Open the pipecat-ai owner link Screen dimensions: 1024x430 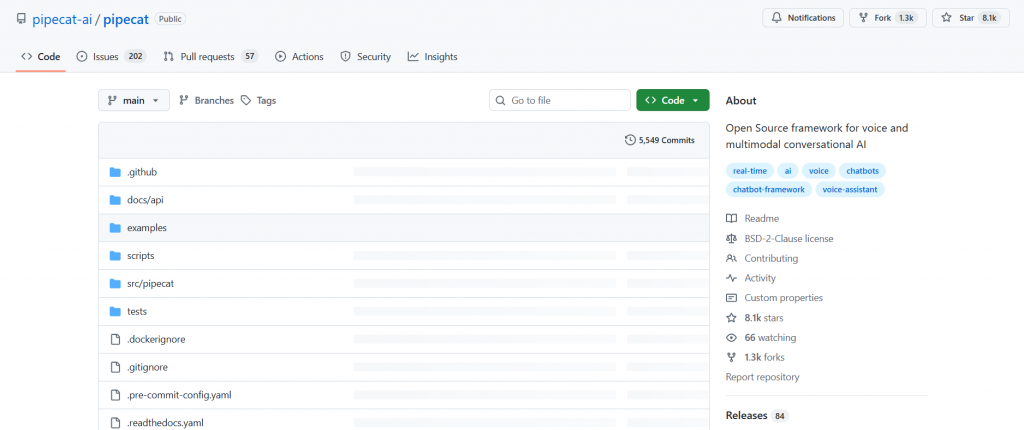pos(62,19)
